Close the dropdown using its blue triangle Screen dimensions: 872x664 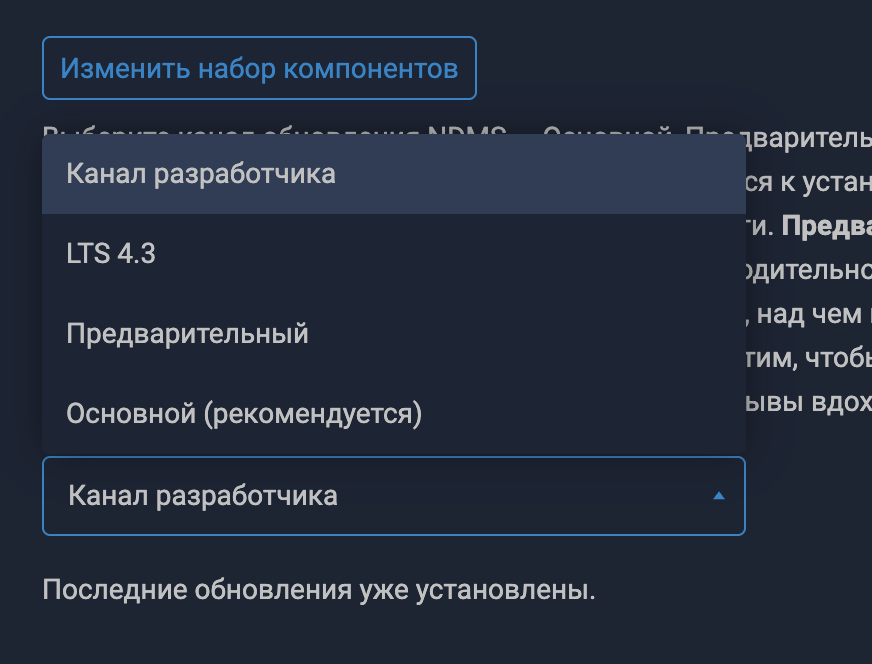coord(718,495)
